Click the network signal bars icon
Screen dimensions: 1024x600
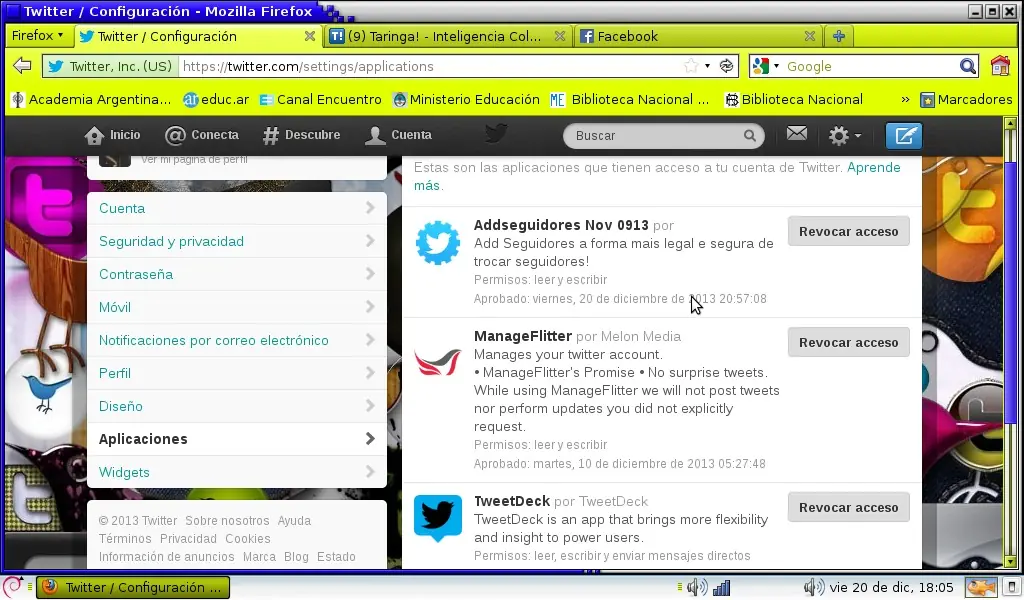[722, 588]
